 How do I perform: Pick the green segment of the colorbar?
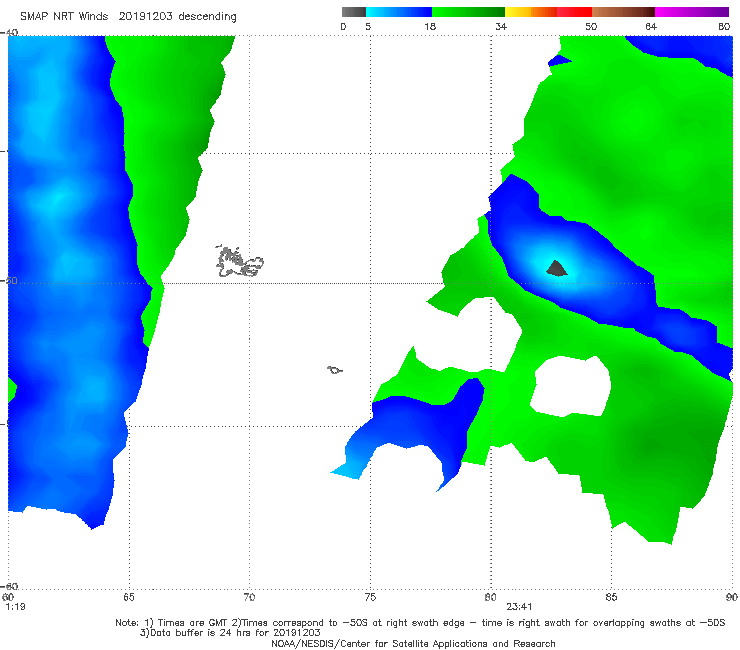click(x=468, y=12)
